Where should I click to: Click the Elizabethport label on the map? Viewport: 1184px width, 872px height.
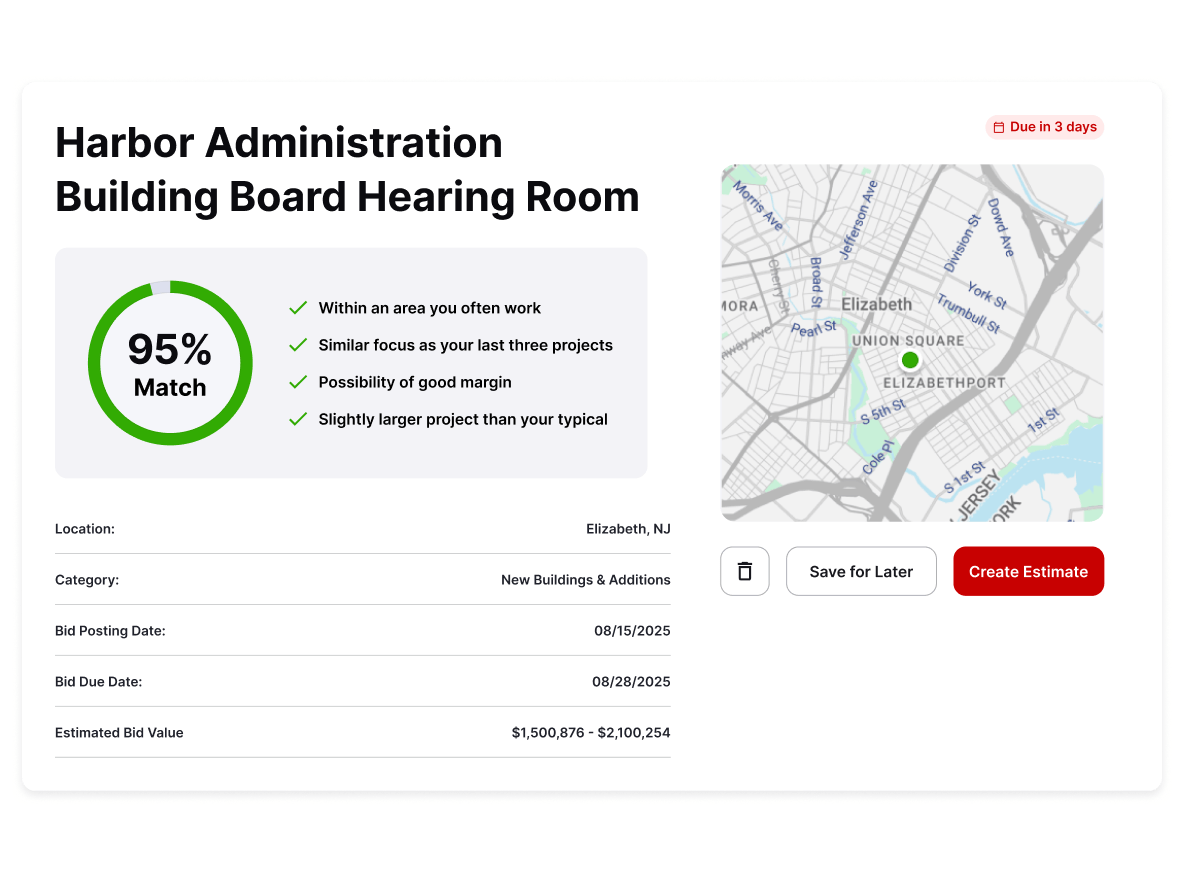(x=944, y=383)
